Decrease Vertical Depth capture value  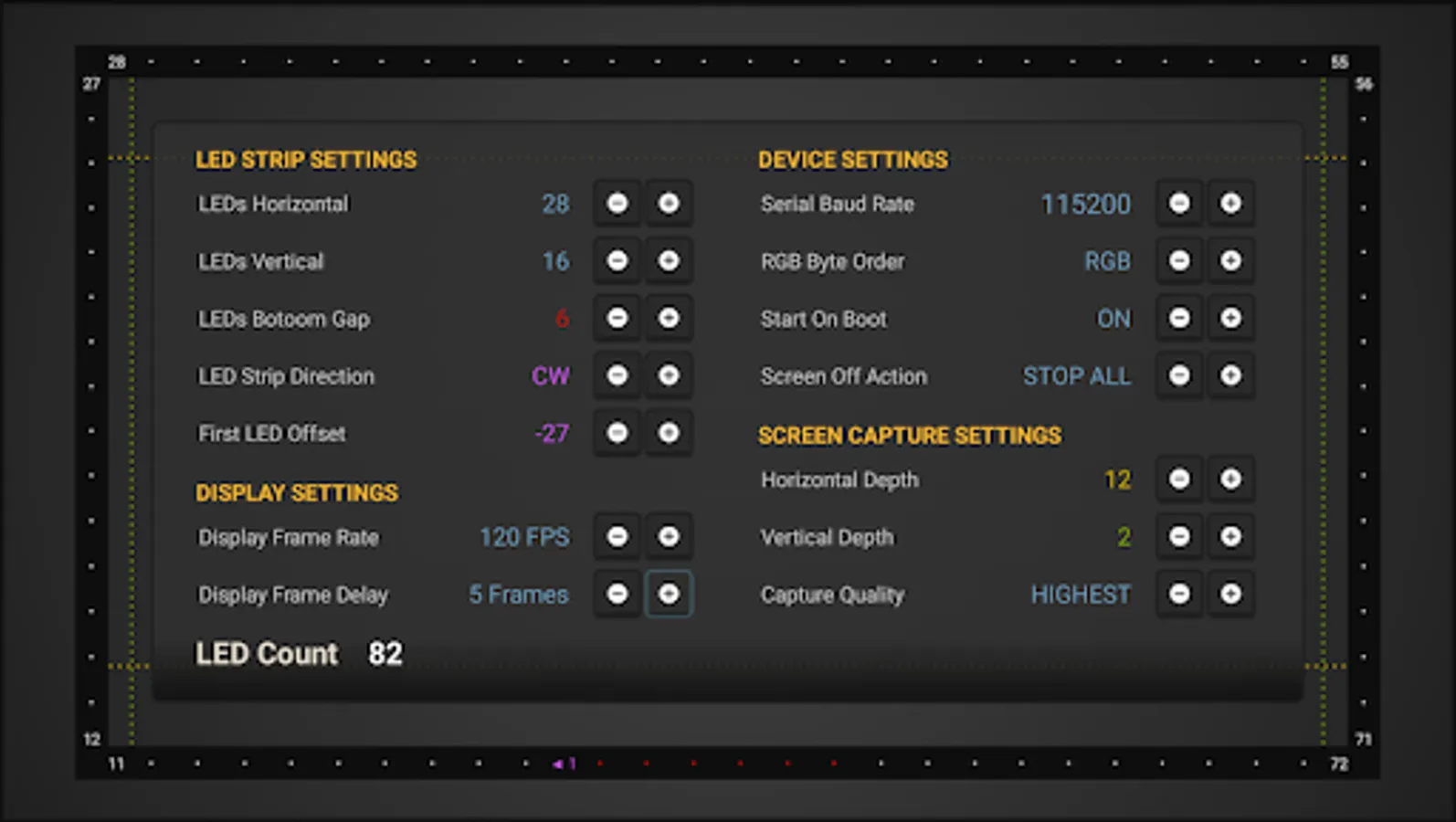pyautogui.click(x=1179, y=536)
